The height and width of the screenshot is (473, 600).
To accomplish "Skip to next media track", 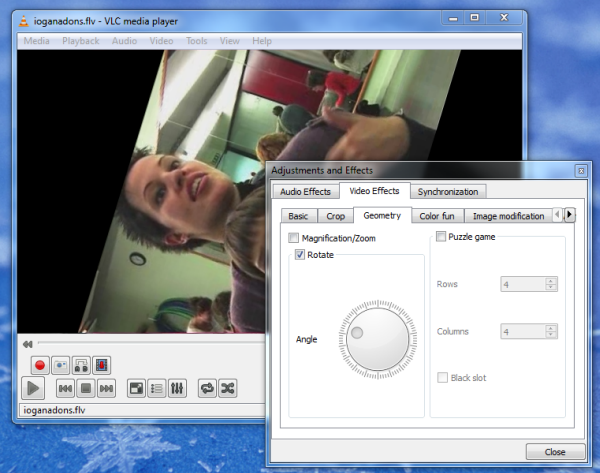I will point(106,388).
